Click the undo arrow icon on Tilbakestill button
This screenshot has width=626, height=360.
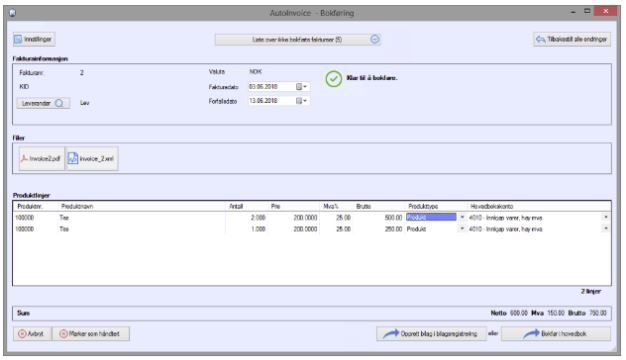[x=541, y=39]
